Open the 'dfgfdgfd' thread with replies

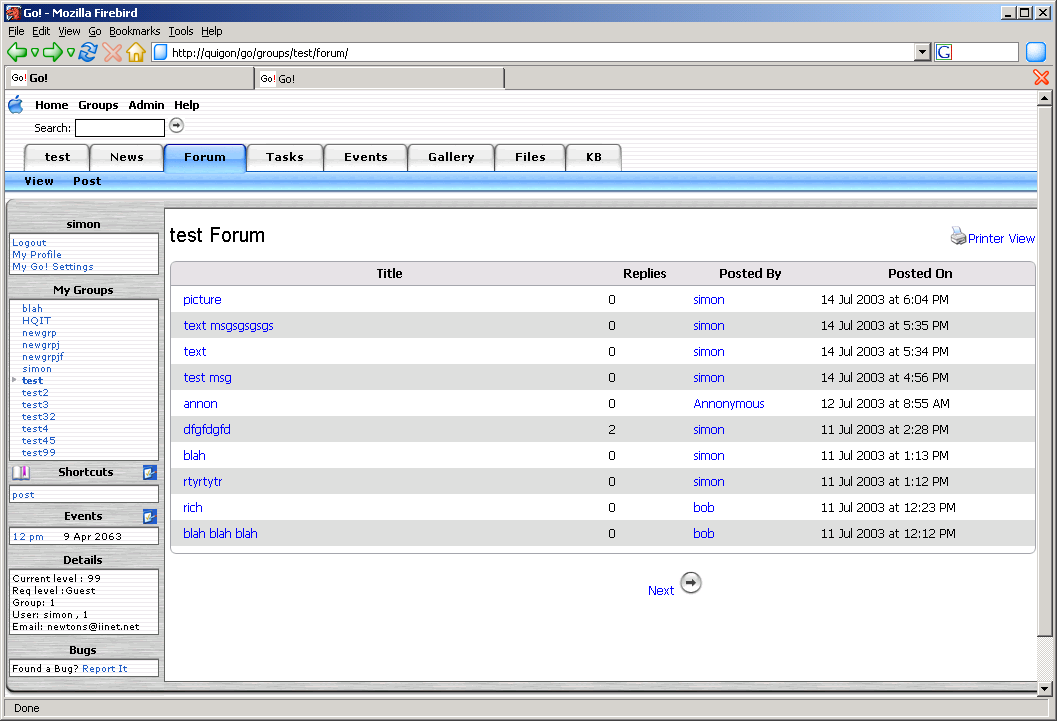click(x=207, y=429)
